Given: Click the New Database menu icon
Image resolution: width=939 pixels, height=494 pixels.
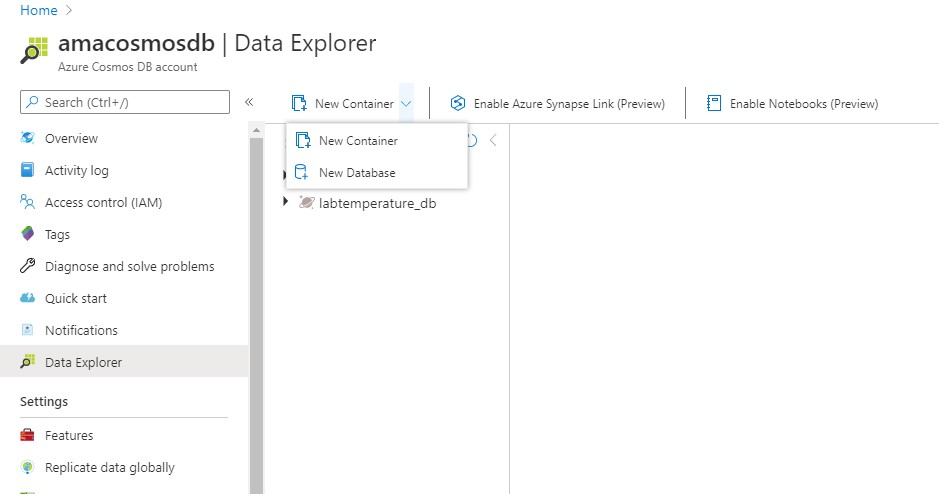Looking at the screenshot, I should tap(302, 172).
